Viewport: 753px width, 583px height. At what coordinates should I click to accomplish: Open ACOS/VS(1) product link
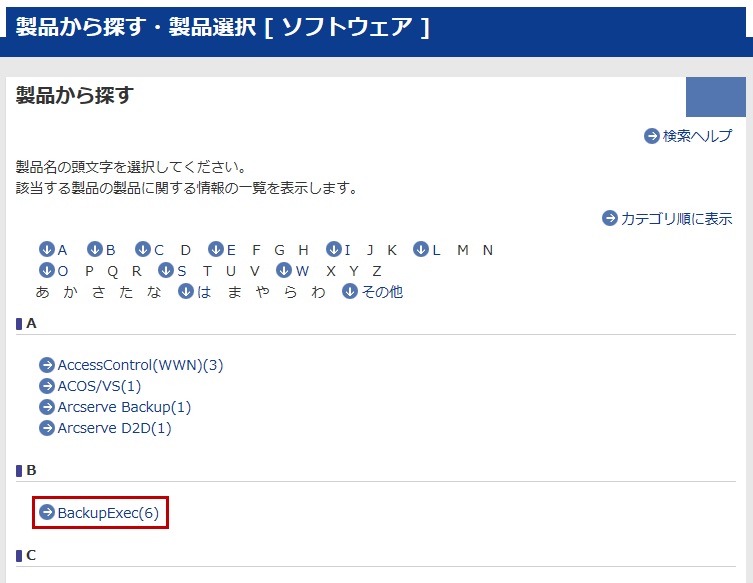99,386
